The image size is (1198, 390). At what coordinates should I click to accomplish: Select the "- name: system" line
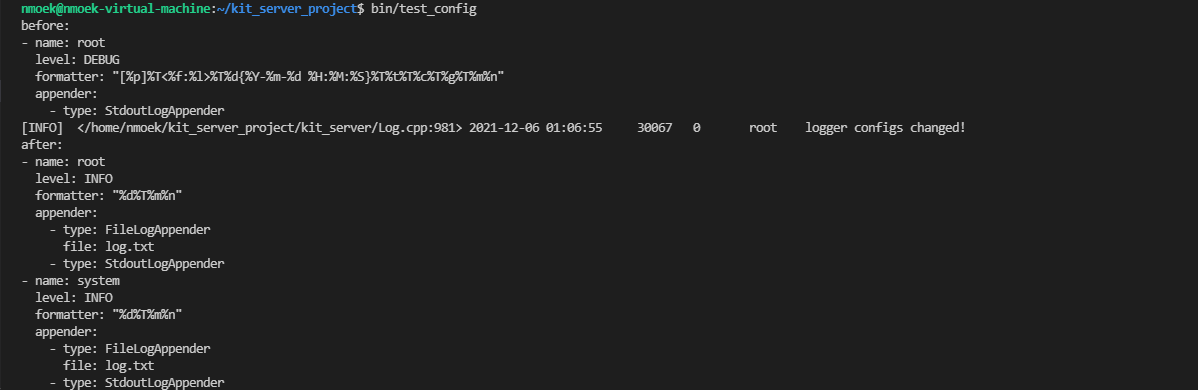(70, 281)
